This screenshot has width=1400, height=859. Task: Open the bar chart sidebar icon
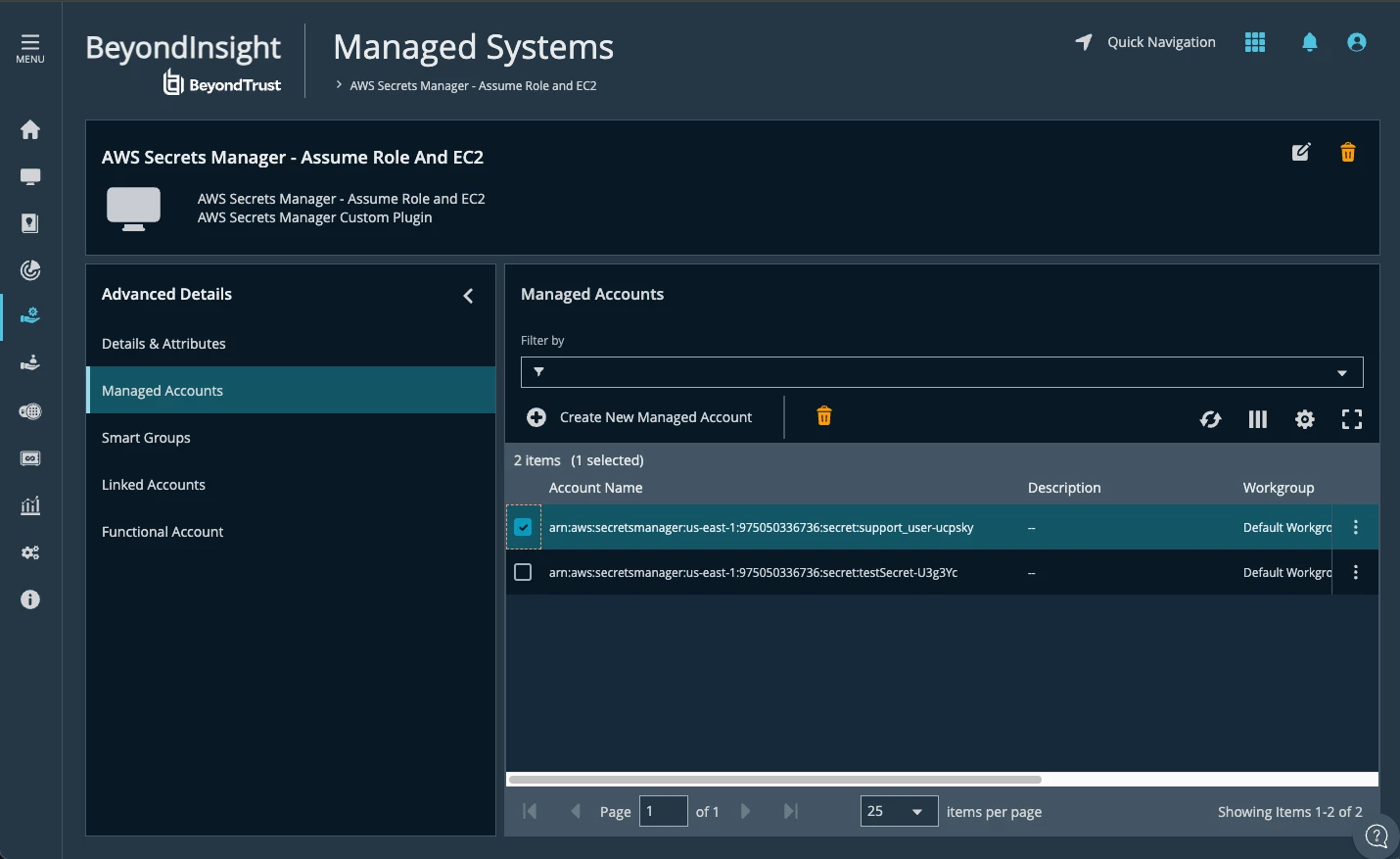(30, 505)
